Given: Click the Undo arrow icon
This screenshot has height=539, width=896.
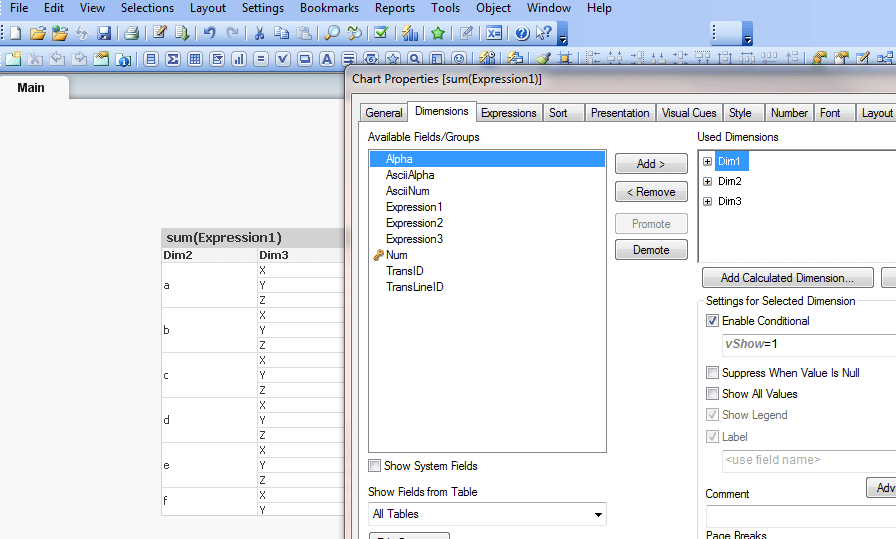Looking at the screenshot, I should (x=210, y=33).
